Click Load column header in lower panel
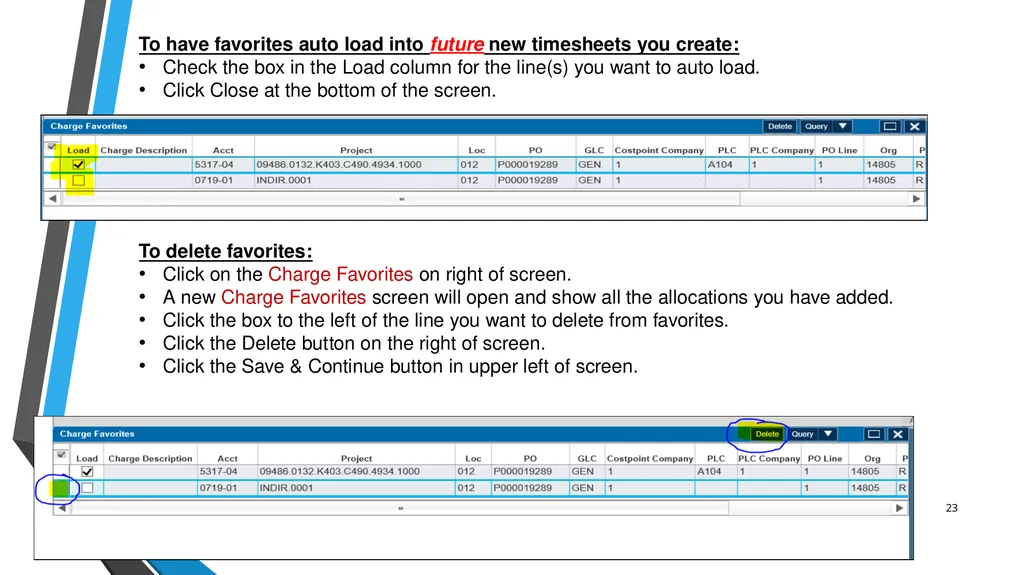This screenshot has height=575, width=1024. (87, 459)
